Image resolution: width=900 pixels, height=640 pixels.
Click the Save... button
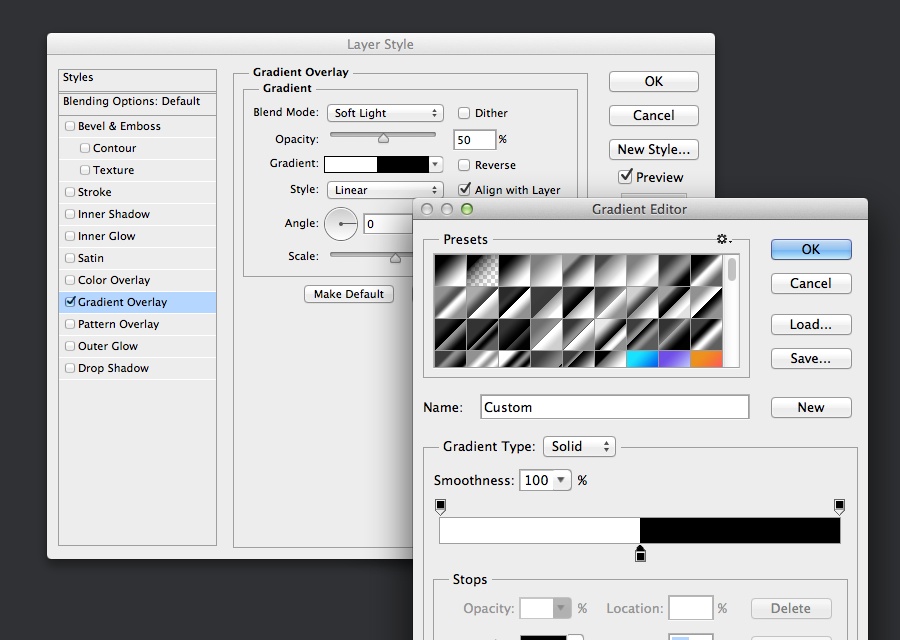pyautogui.click(x=811, y=358)
